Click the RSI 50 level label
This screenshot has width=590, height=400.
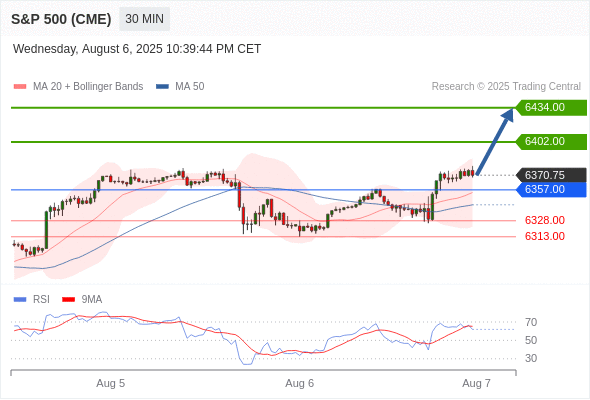pos(531,340)
